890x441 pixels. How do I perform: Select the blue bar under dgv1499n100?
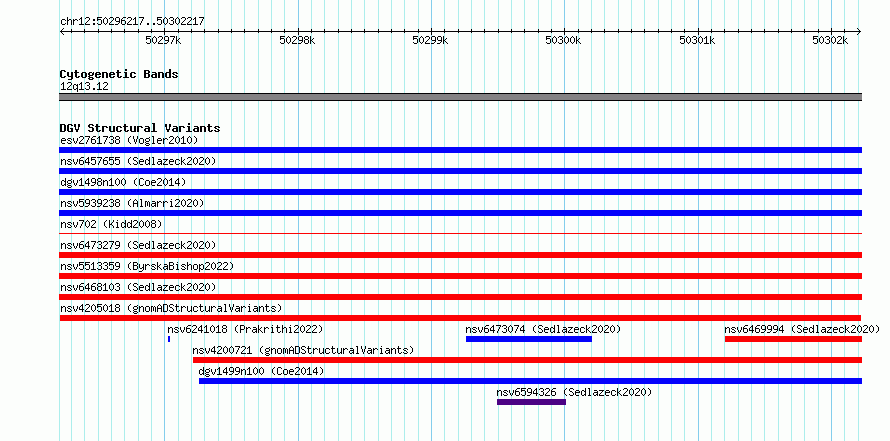pyautogui.click(x=530, y=381)
